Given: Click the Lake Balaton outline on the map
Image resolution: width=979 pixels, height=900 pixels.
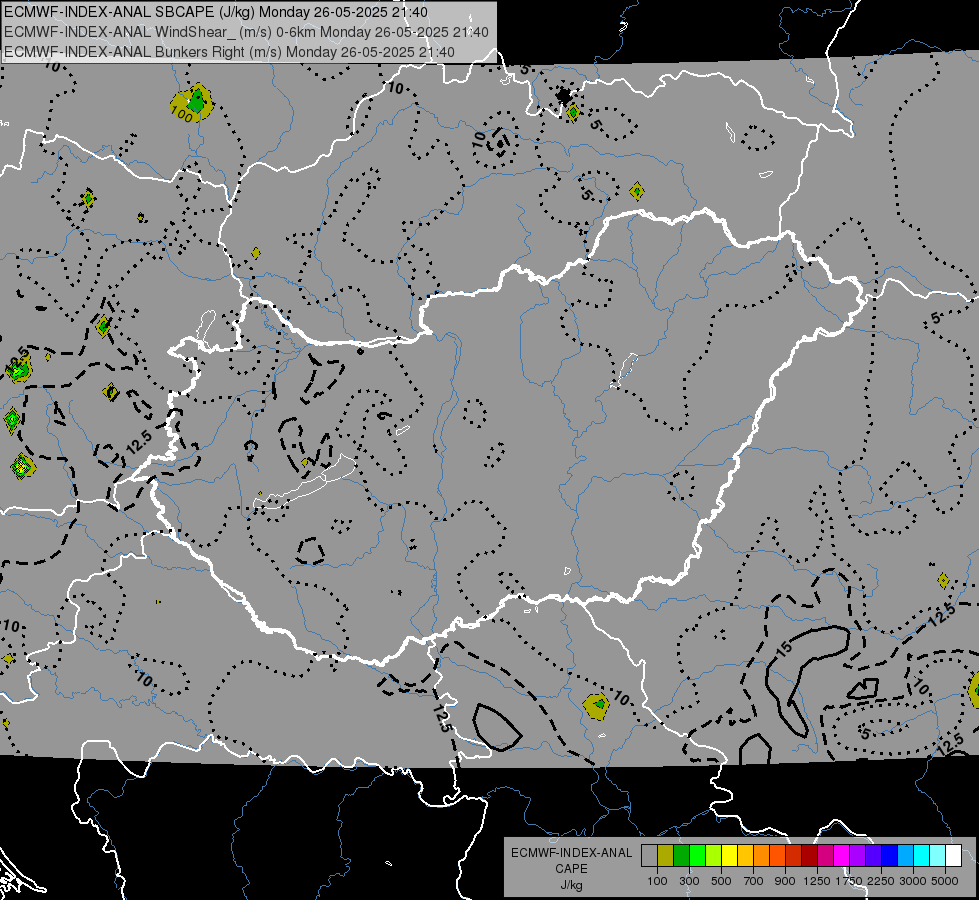Looking at the screenshot, I should [305, 483].
